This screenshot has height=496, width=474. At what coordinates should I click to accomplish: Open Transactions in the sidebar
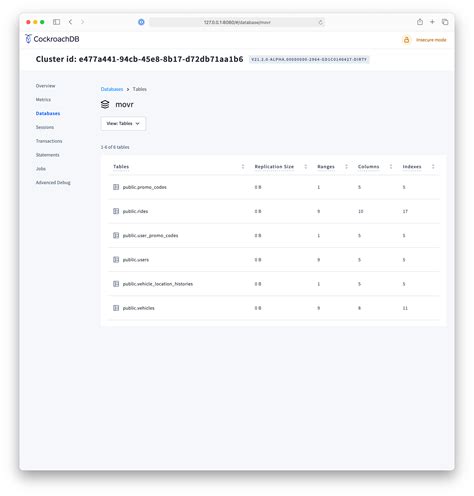pyautogui.click(x=49, y=141)
